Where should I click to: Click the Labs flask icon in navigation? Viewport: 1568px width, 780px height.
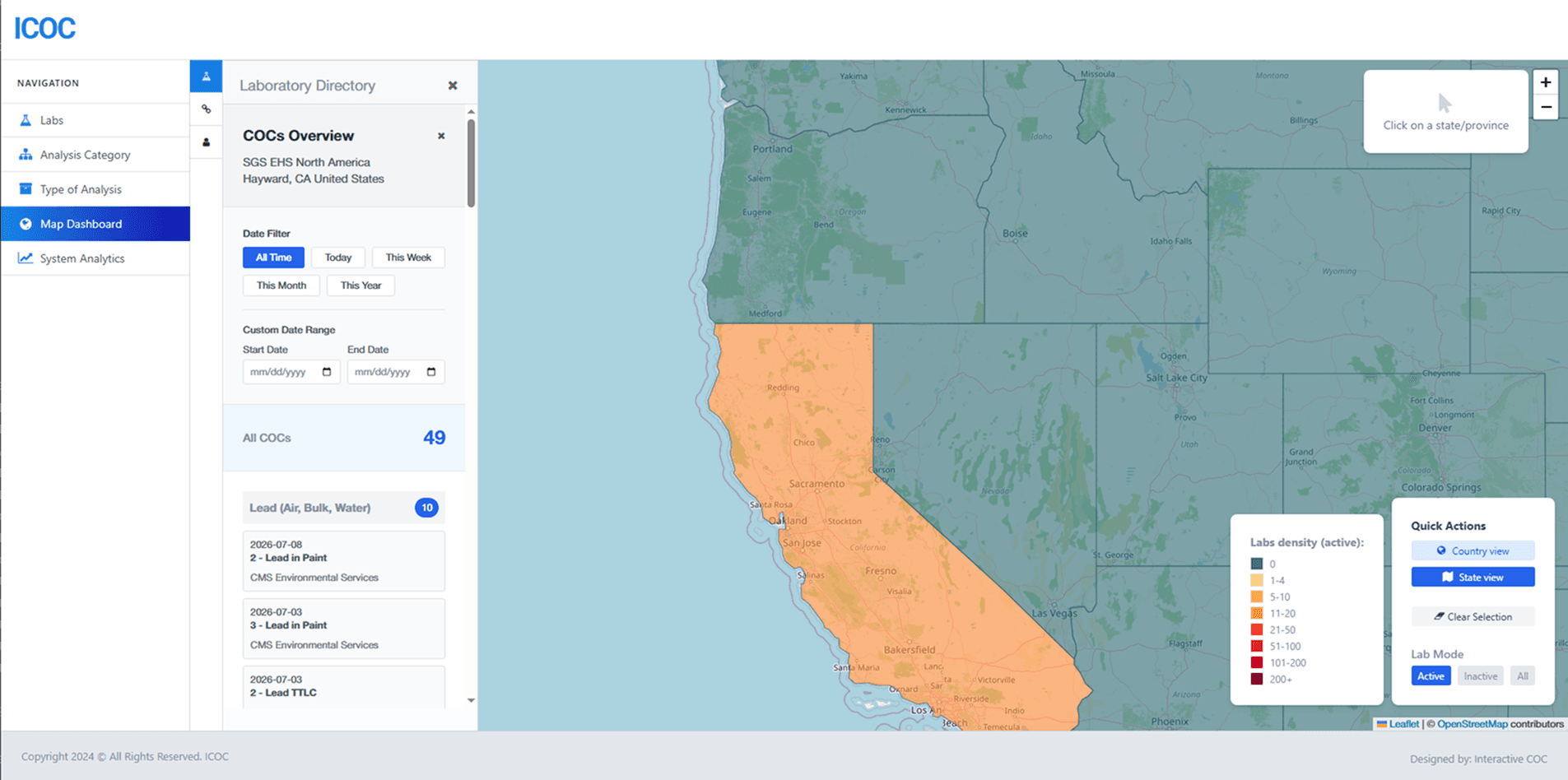26,120
